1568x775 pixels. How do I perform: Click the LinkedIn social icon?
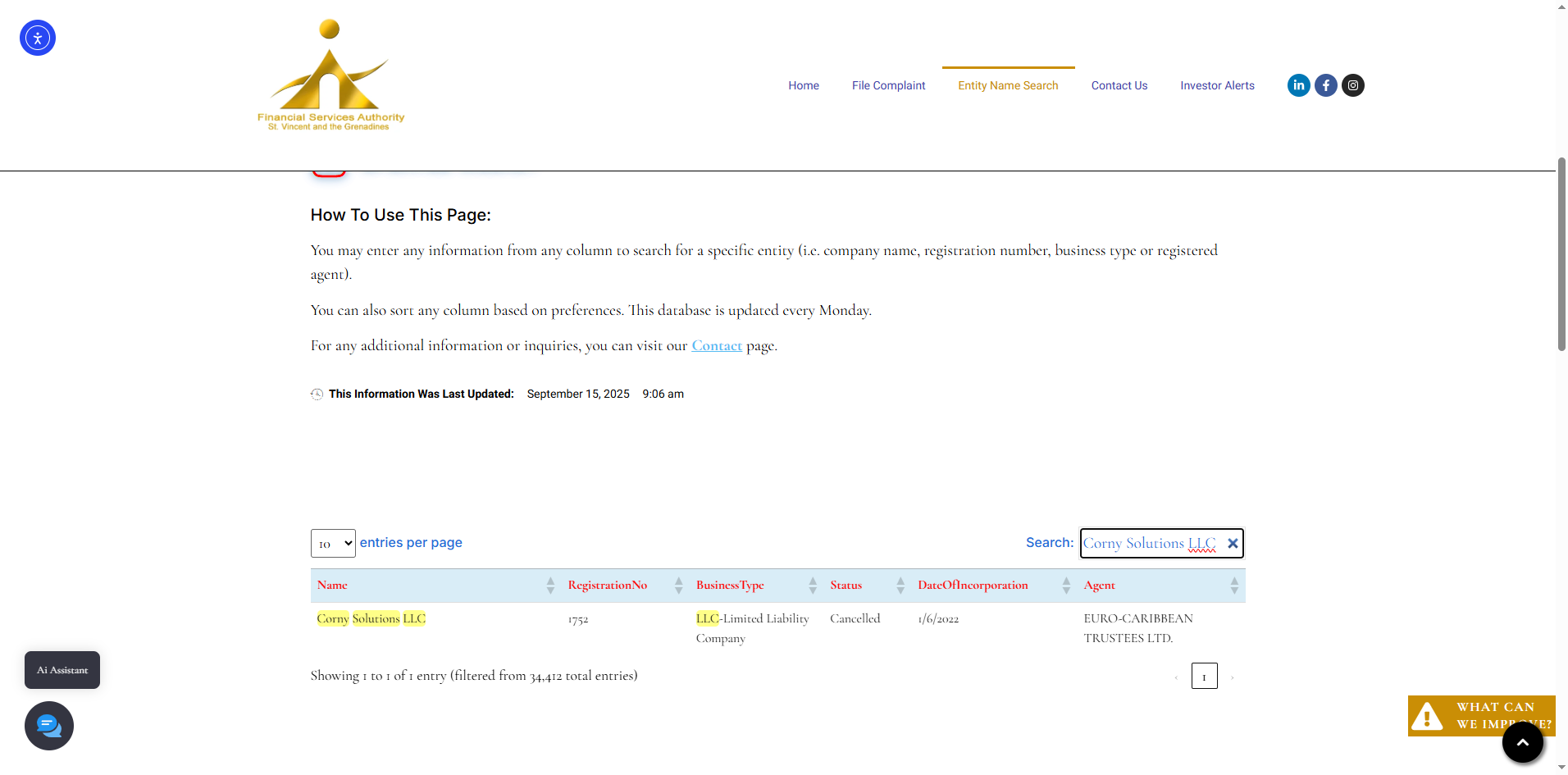pyautogui.click(x=1298, y=85)
